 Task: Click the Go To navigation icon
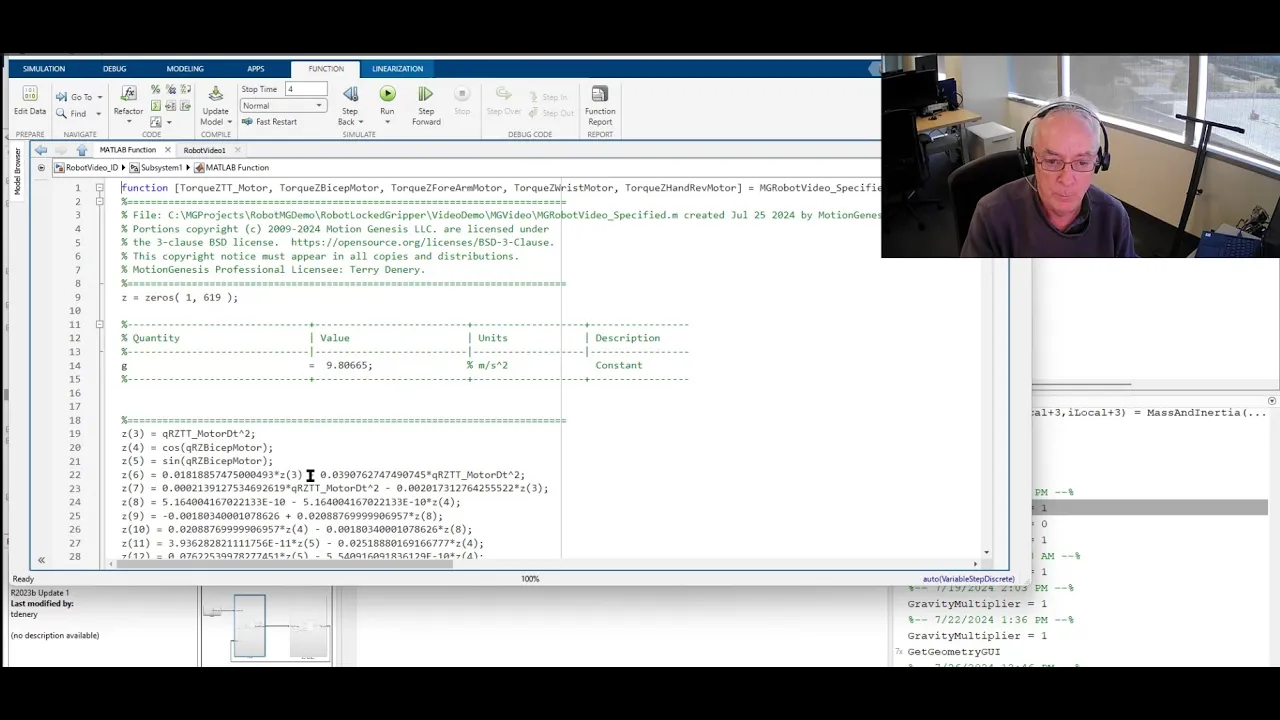[62, 97]
